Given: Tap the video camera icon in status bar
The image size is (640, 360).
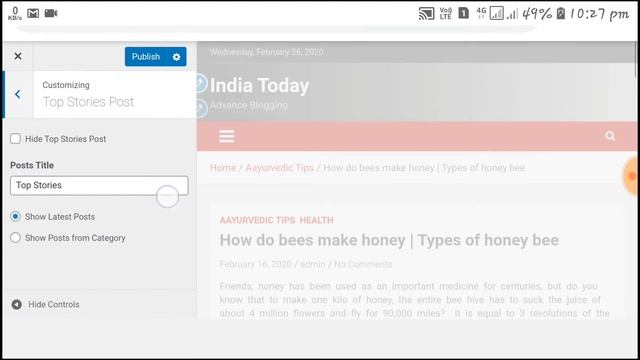Looking at the screenshot, I should (x=51, y=13).
